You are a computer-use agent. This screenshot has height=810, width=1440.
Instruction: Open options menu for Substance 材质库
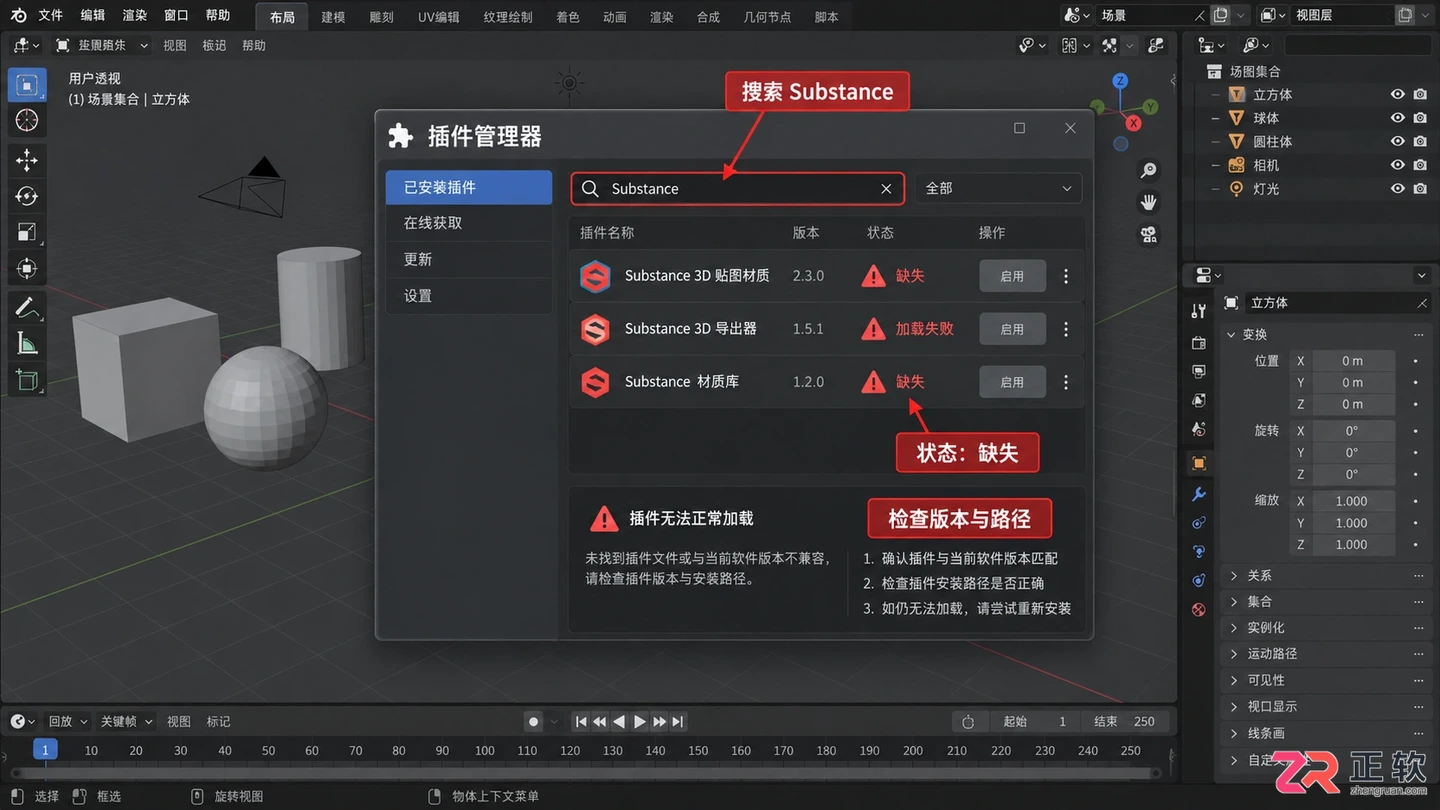tap(1066, 382)
